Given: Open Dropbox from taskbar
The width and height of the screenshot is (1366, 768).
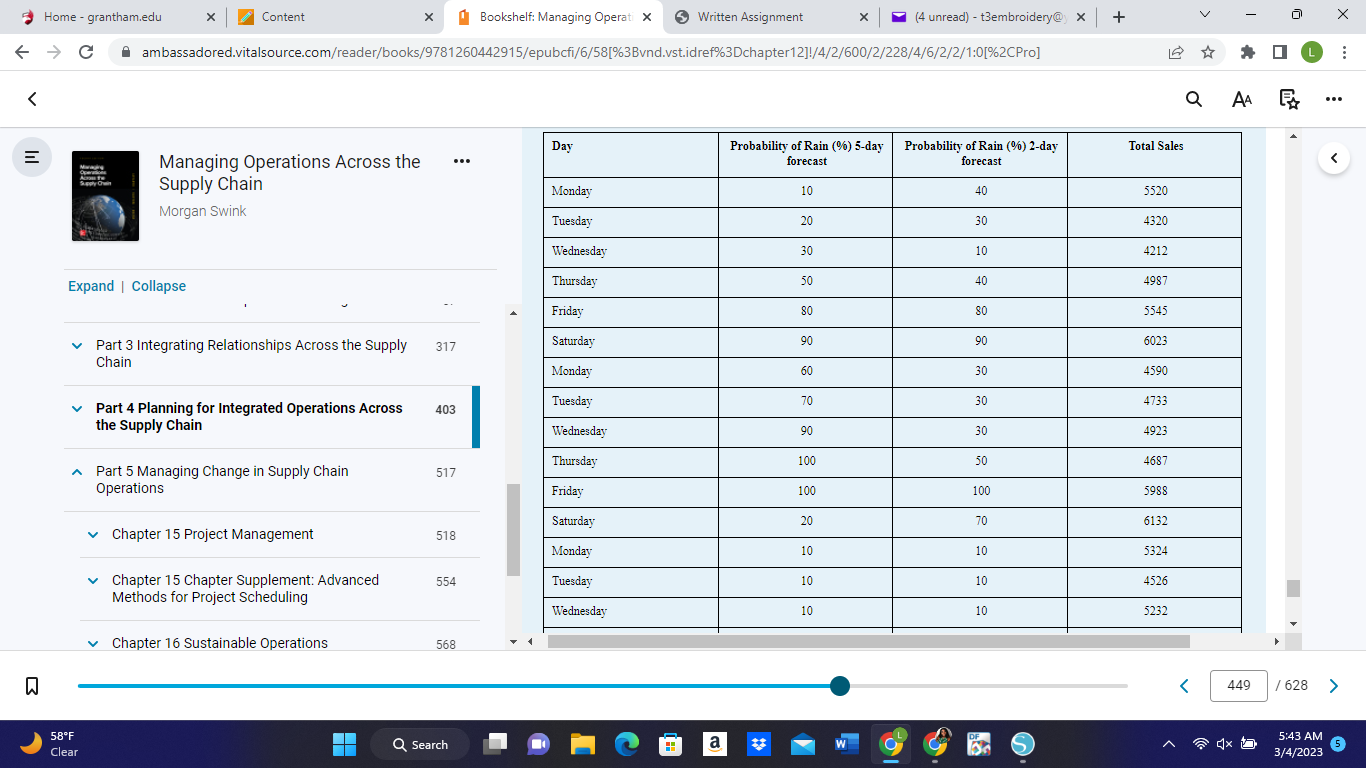Looking at the screenshot, I should pos(758,744).
